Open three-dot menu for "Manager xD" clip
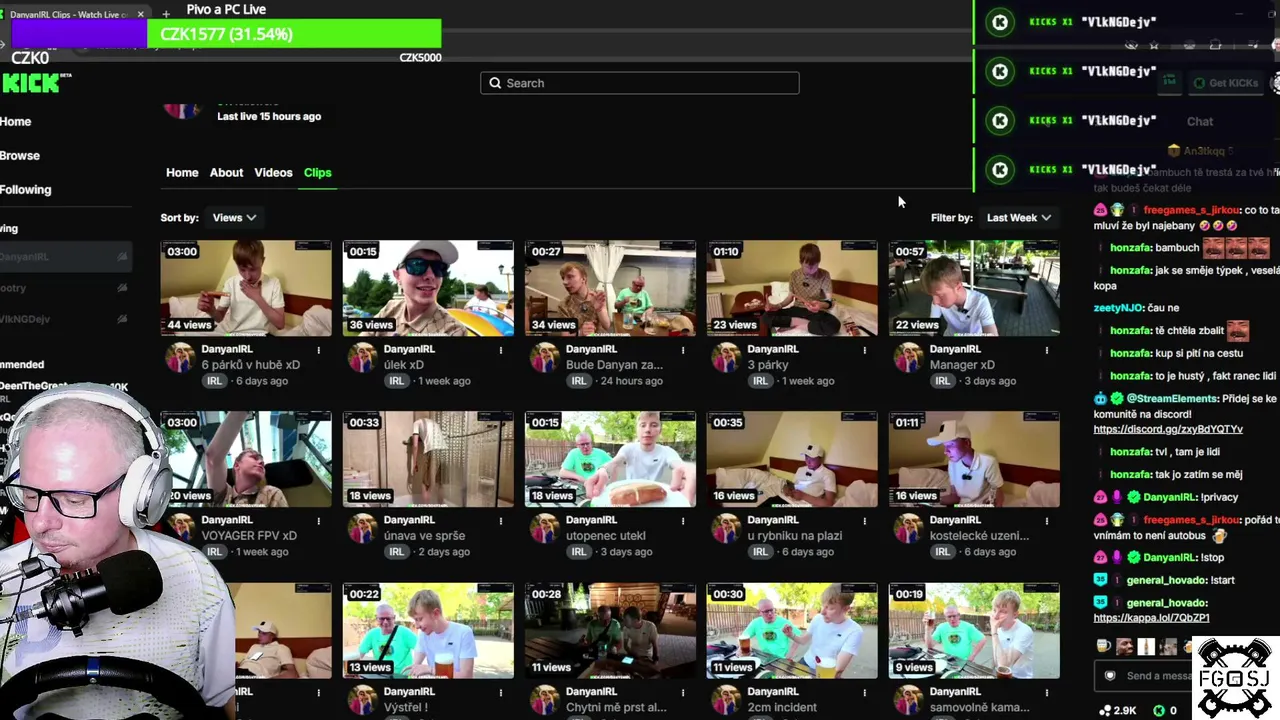The width and height of the screenshot is (1280, 720). 1047,350
